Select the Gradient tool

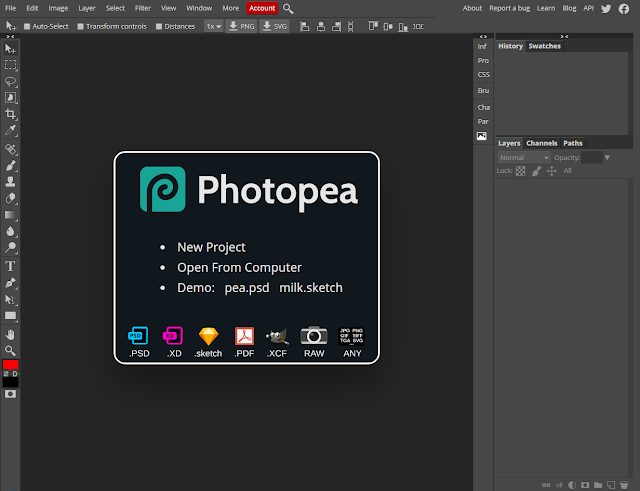(10, 215)
